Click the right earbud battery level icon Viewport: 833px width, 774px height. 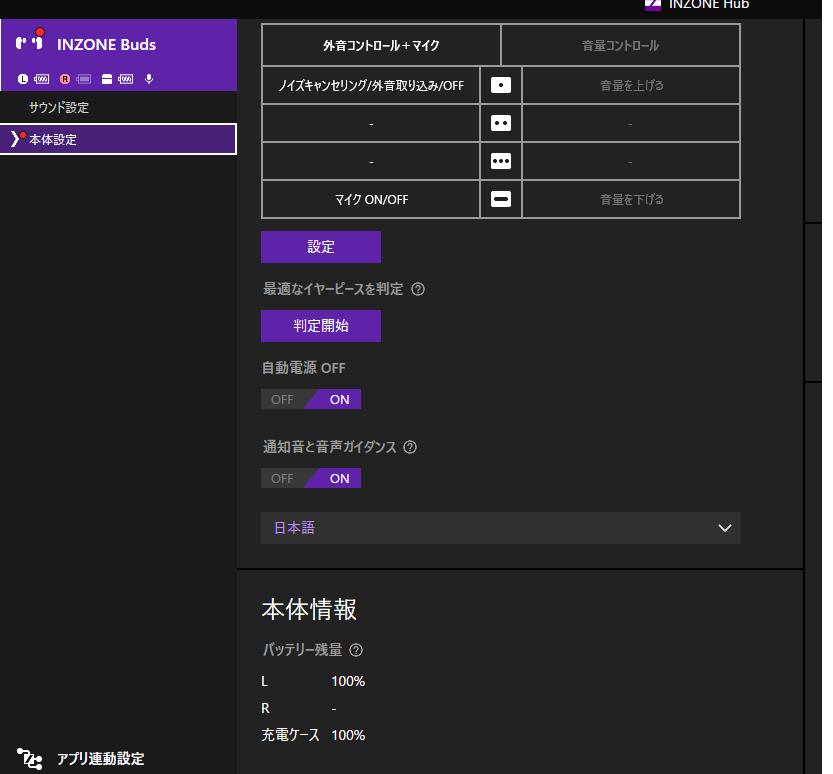click(83, 79)
